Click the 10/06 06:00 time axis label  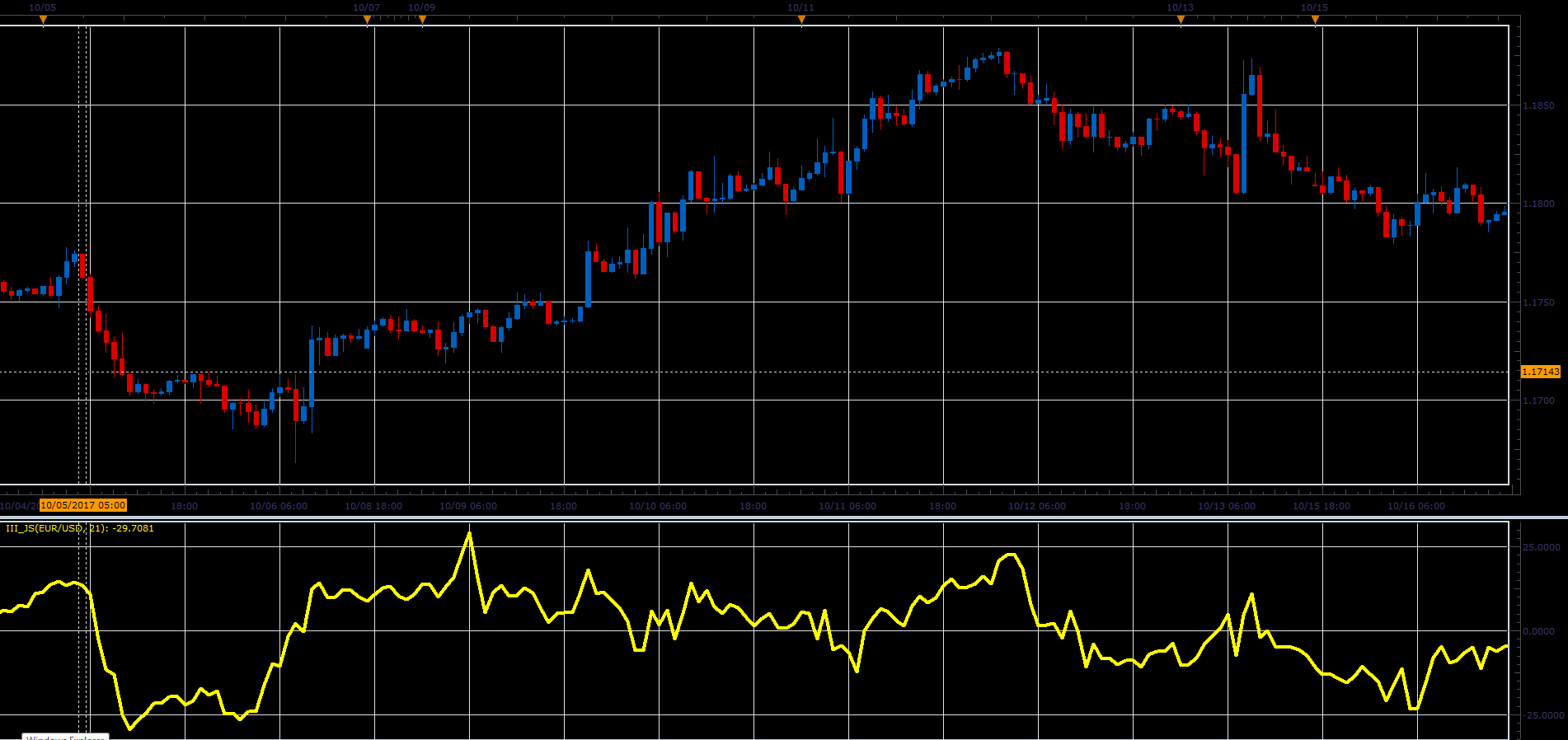point(279,506)
